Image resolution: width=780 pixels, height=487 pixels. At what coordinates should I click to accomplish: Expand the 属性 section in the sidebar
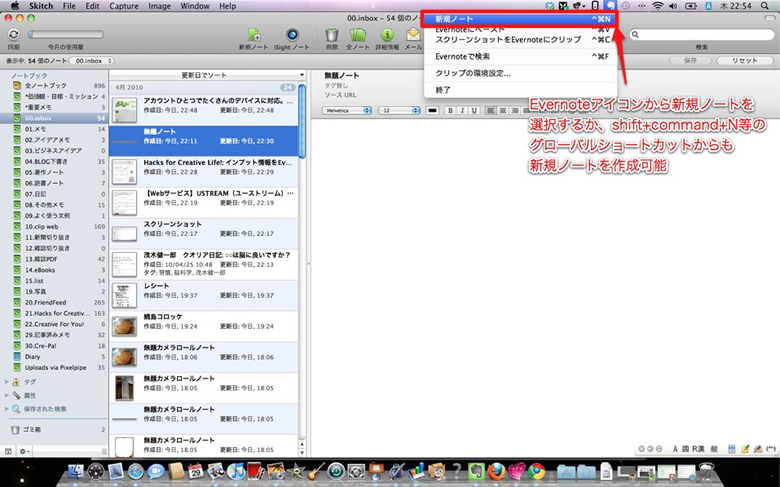[x=6, y=395]
